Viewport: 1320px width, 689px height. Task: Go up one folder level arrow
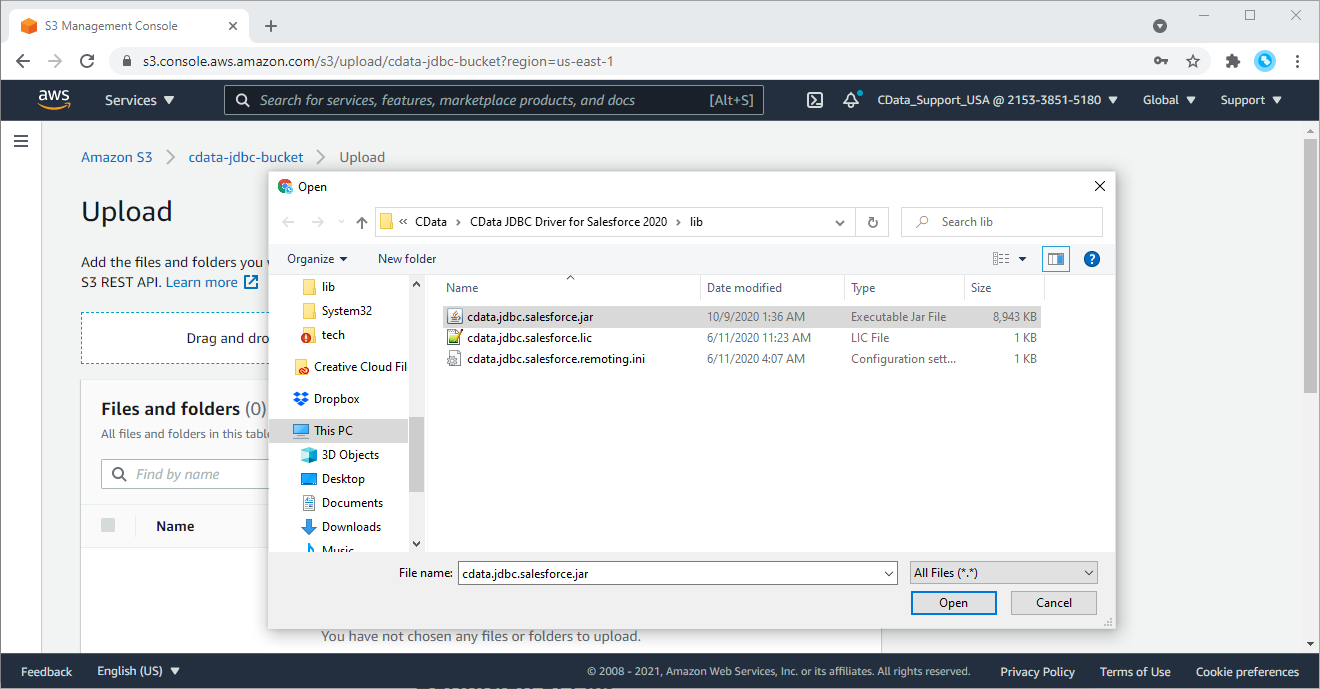click(362, 222)
